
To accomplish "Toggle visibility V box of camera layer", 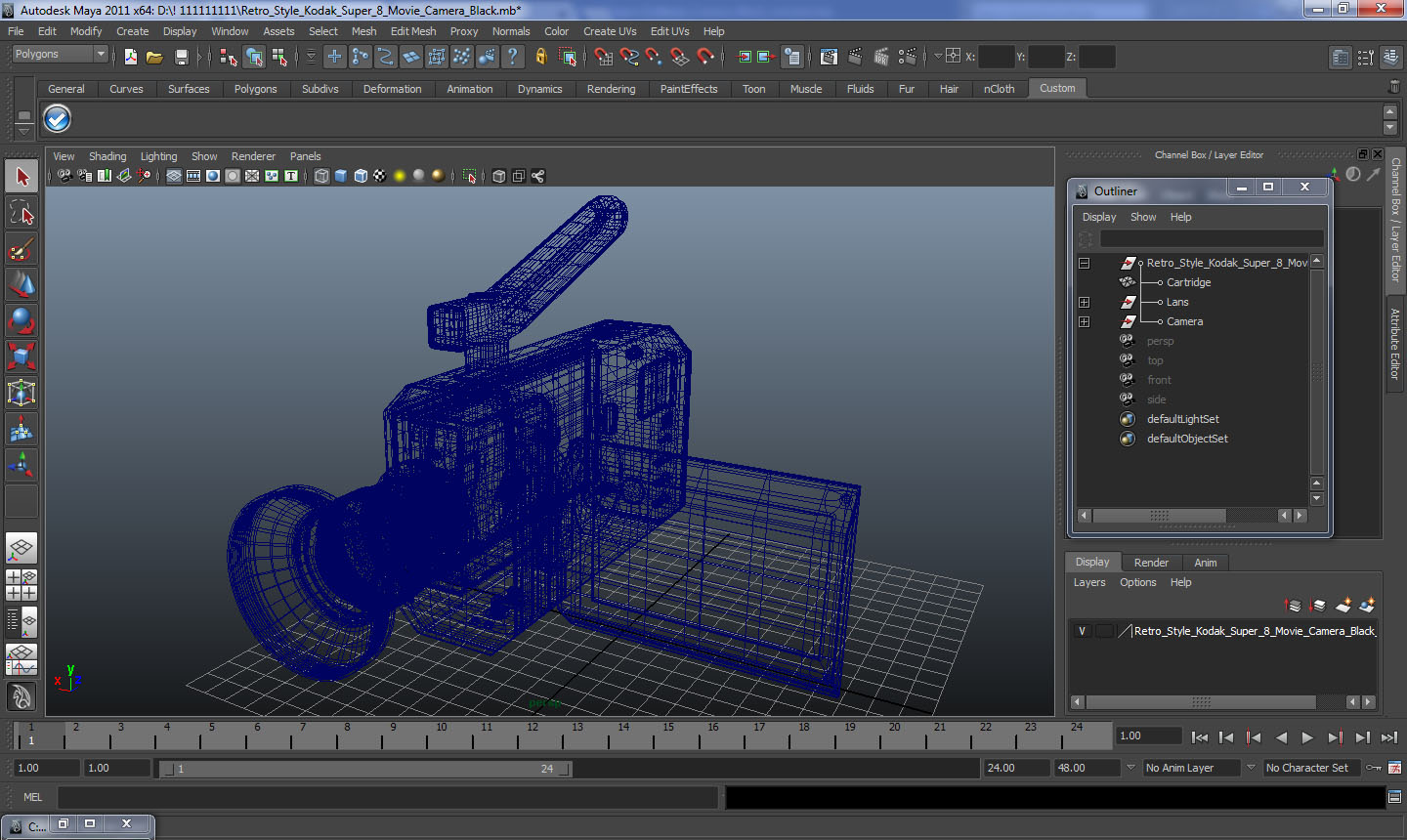I will pyautogui.click(x=1082, y=631).
